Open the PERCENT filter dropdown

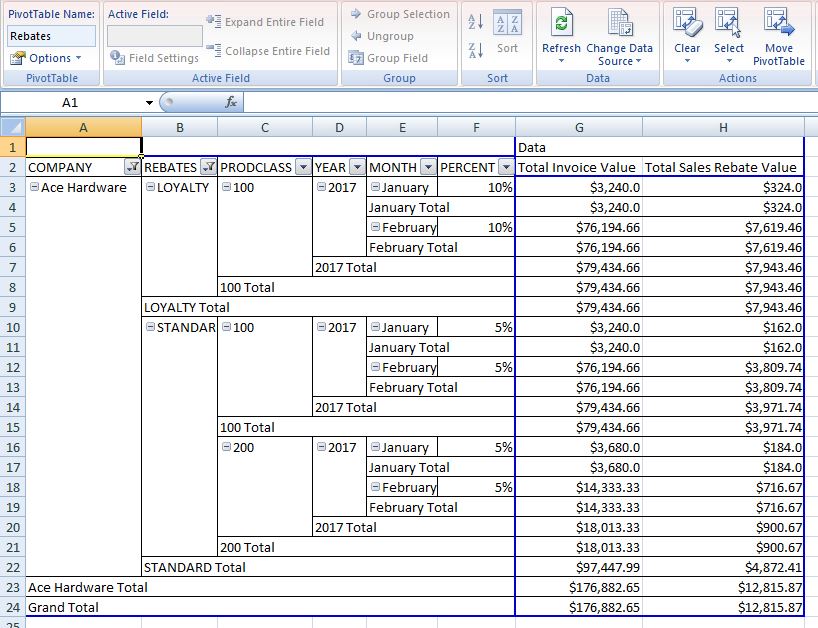pos(506,167)
